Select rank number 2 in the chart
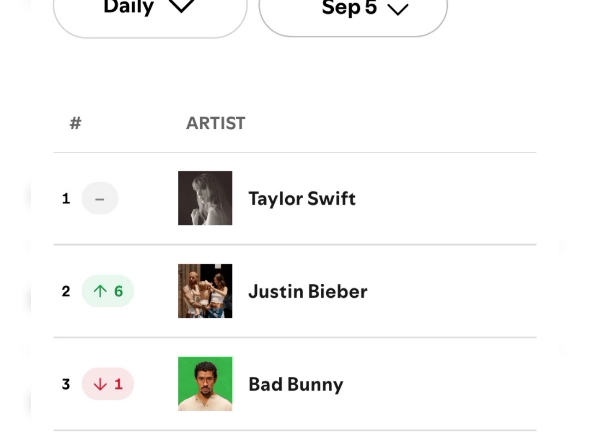Screen dimensions: 590x442 click(66, 291)
